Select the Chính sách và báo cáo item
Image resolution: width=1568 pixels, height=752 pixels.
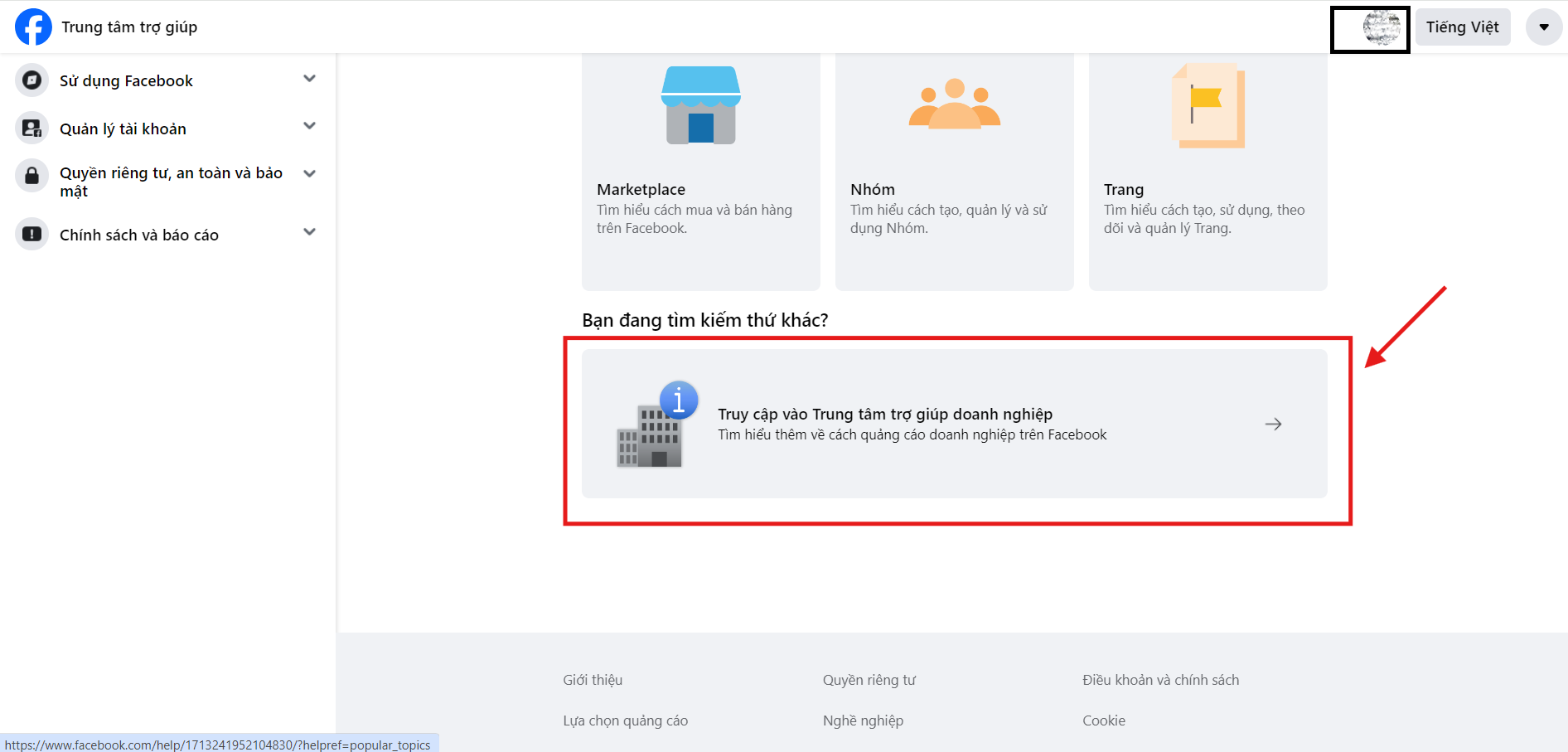point(139,235)
